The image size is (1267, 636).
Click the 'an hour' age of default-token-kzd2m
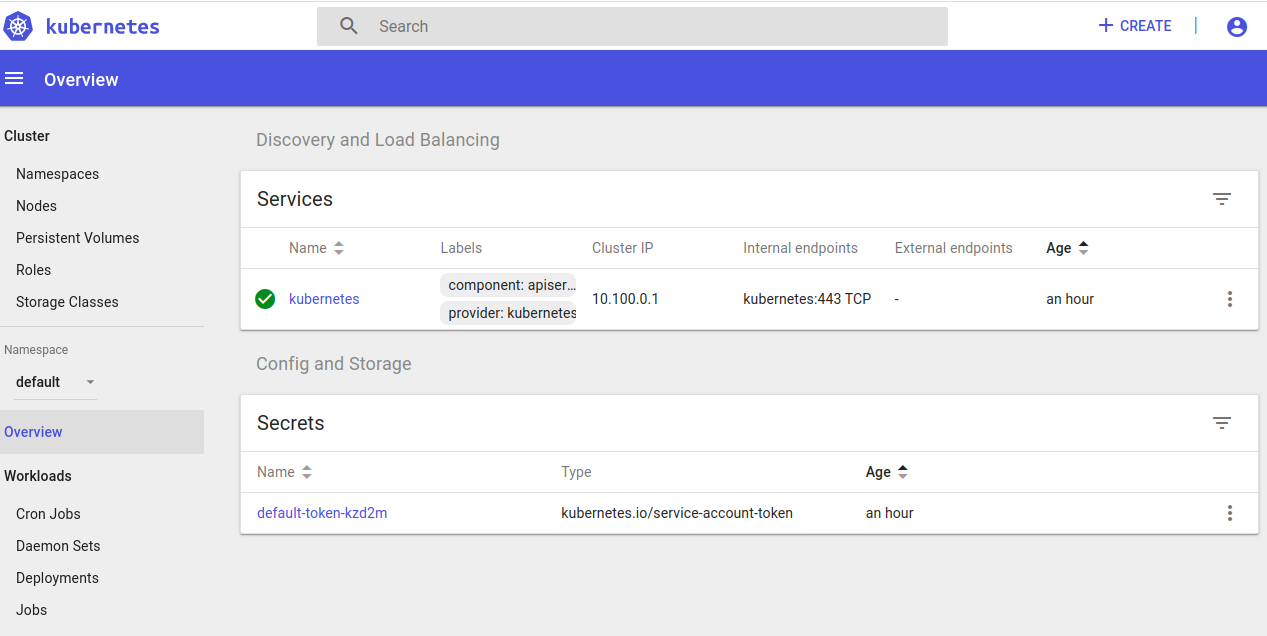coord(890,513)
